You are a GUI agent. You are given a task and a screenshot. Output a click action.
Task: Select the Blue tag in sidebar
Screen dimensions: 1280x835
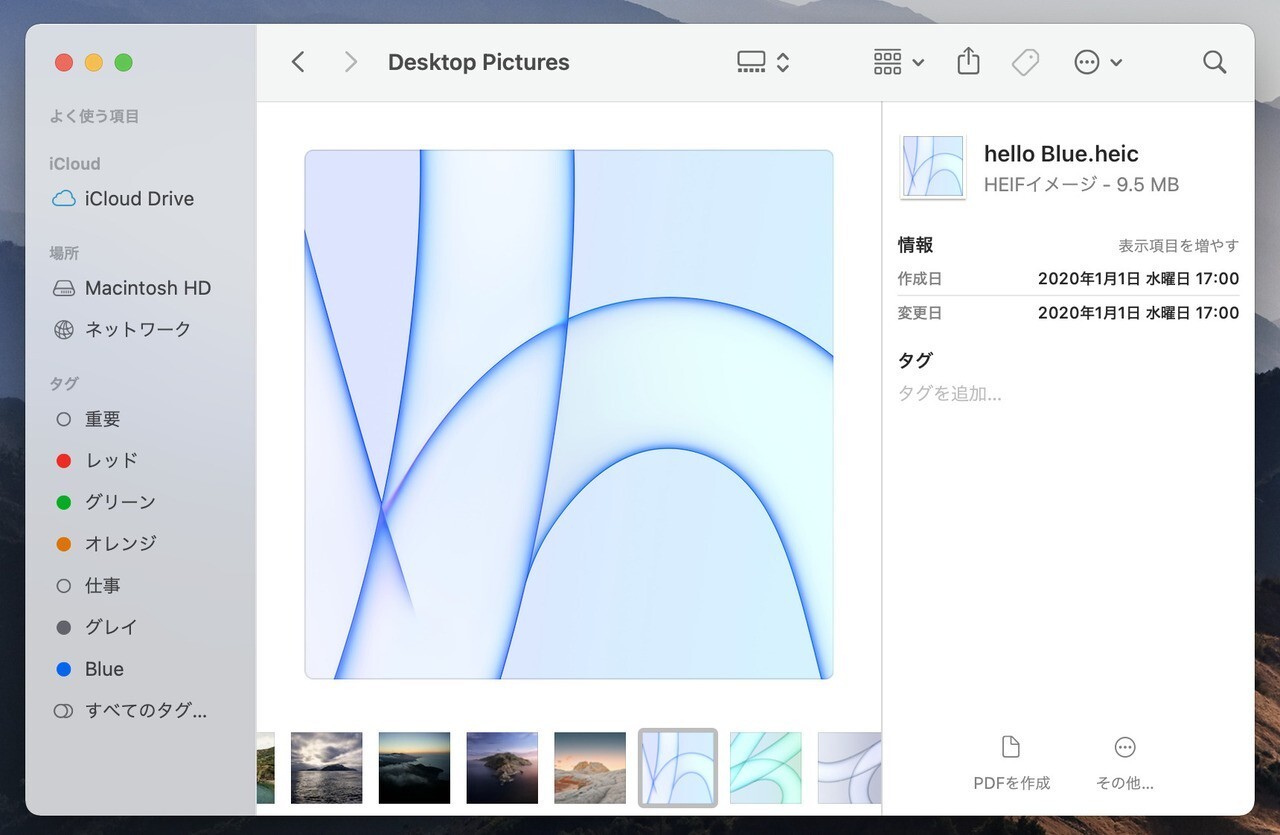[90, 670]
